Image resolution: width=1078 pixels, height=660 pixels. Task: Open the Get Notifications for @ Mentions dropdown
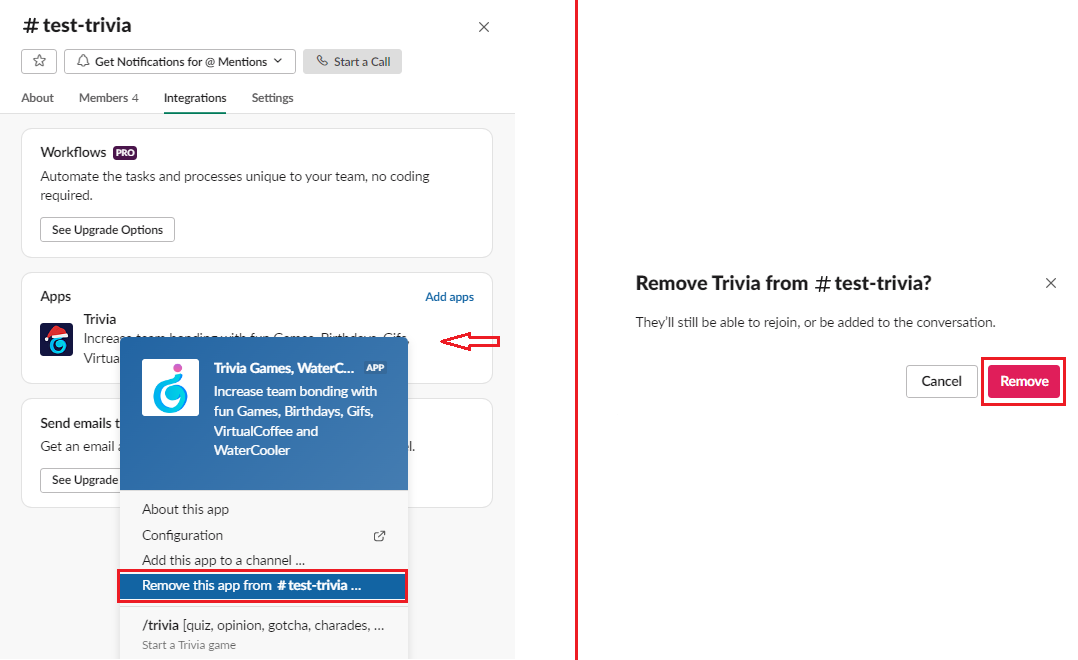tap(179, 61)
